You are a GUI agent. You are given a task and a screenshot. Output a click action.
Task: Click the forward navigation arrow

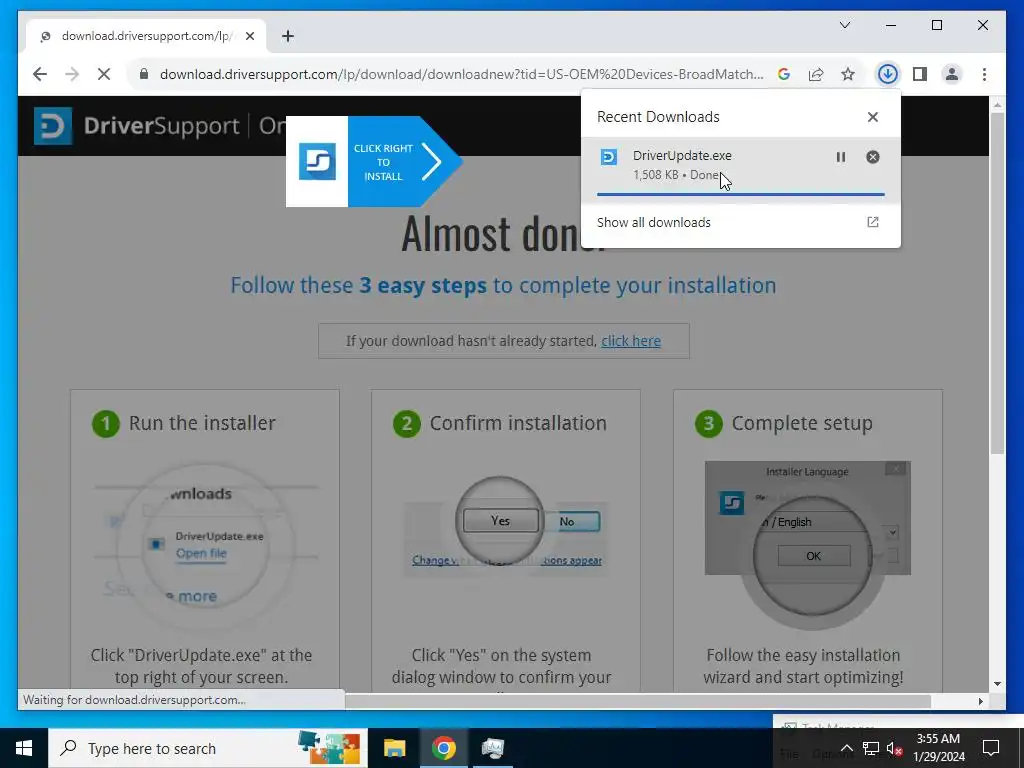pyautogui.click(x=72, y=74)
